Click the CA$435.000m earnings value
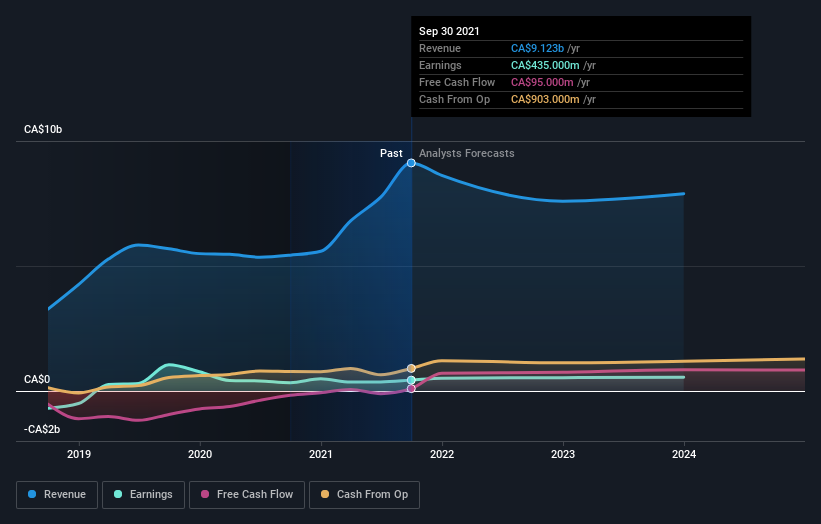 pos(545,65)
